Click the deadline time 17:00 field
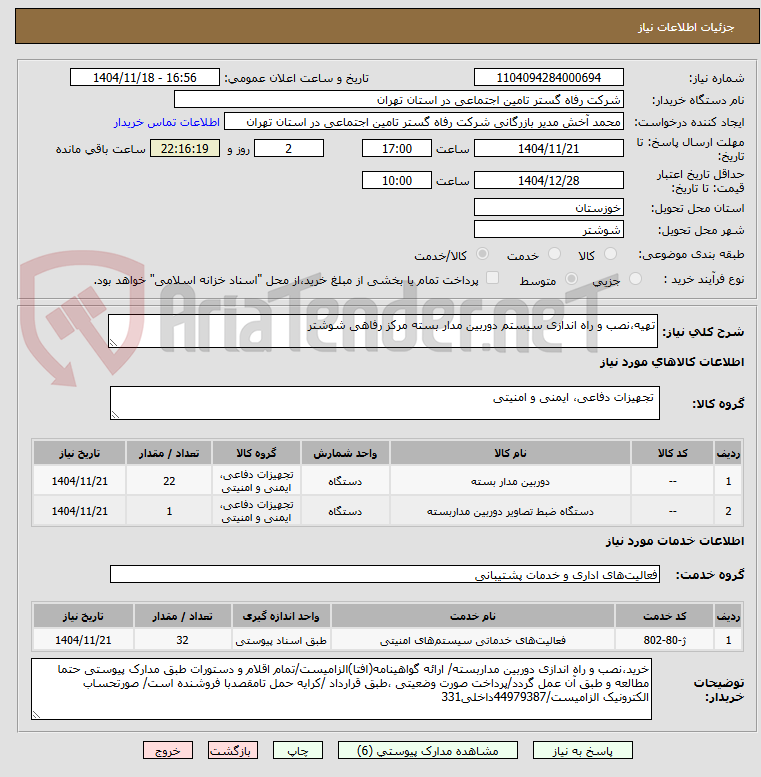The image size is (761, 777). coord(397,149)
